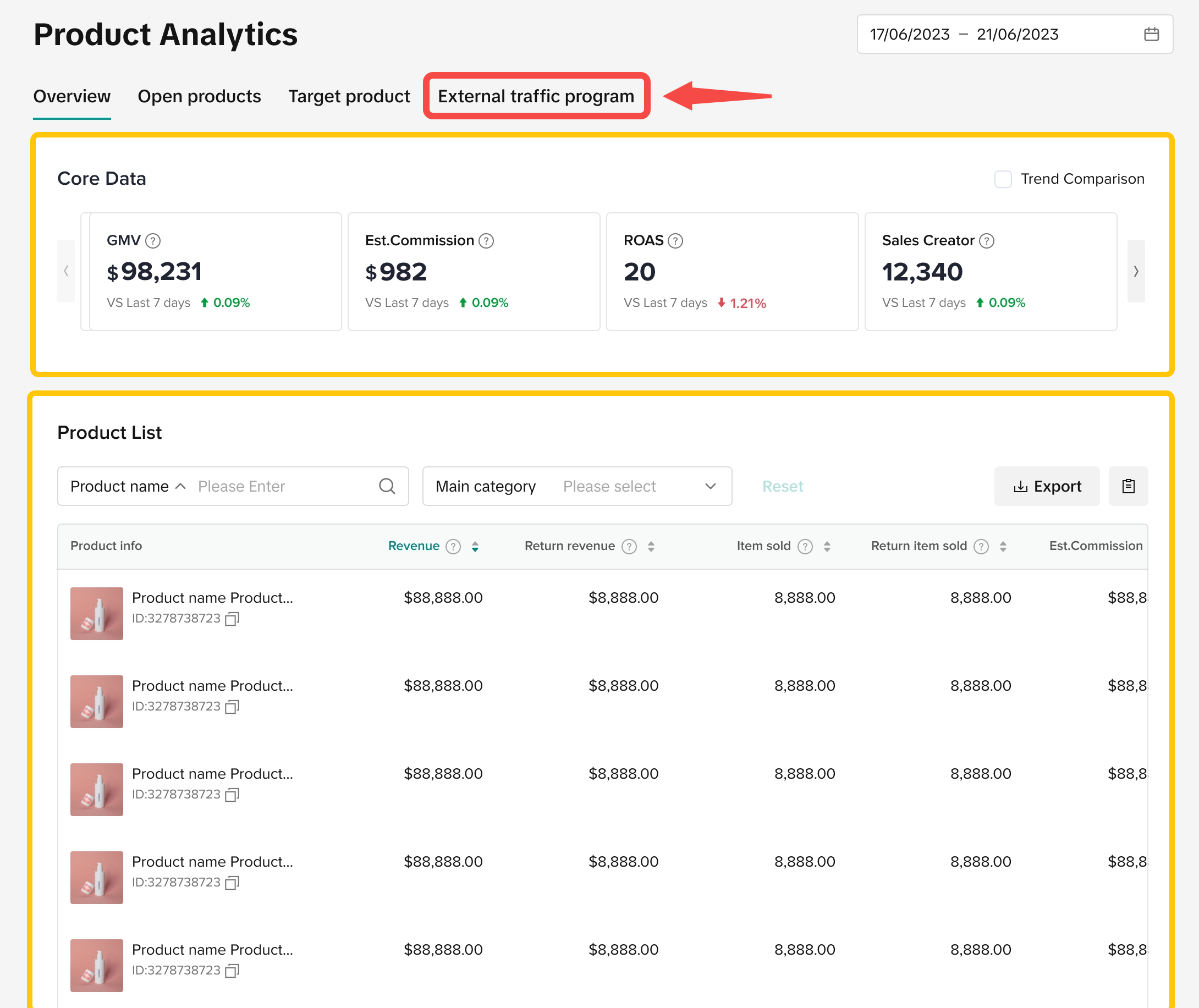
Task: Click the Reset filters link
Action: point(782,486)
